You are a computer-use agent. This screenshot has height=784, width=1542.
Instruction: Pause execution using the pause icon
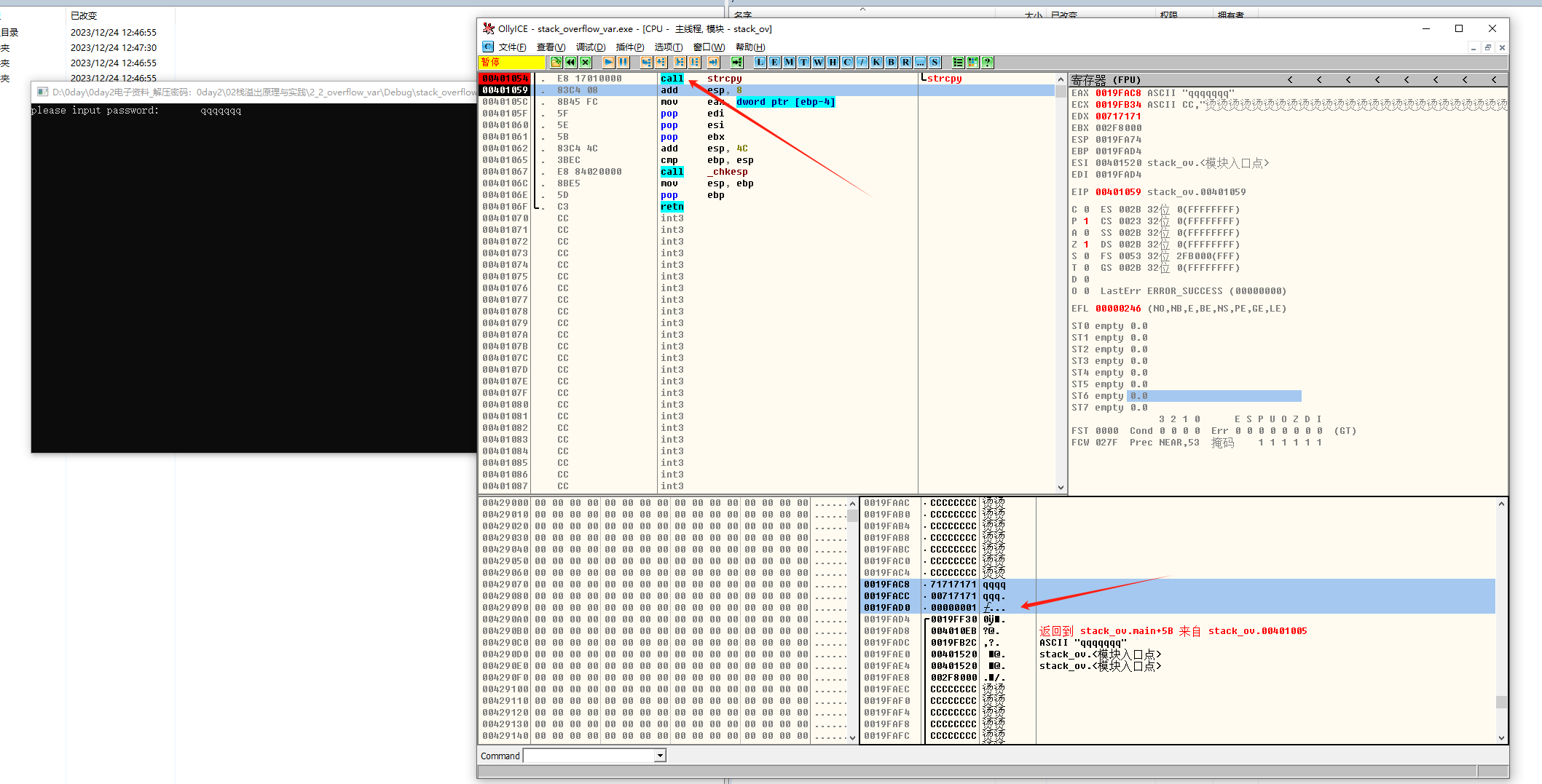pyautogui.click(x=622, y=62)
